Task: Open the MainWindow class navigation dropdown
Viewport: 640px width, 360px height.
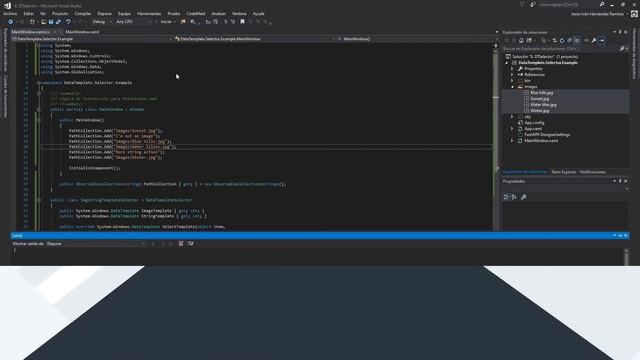Action: 255,39
